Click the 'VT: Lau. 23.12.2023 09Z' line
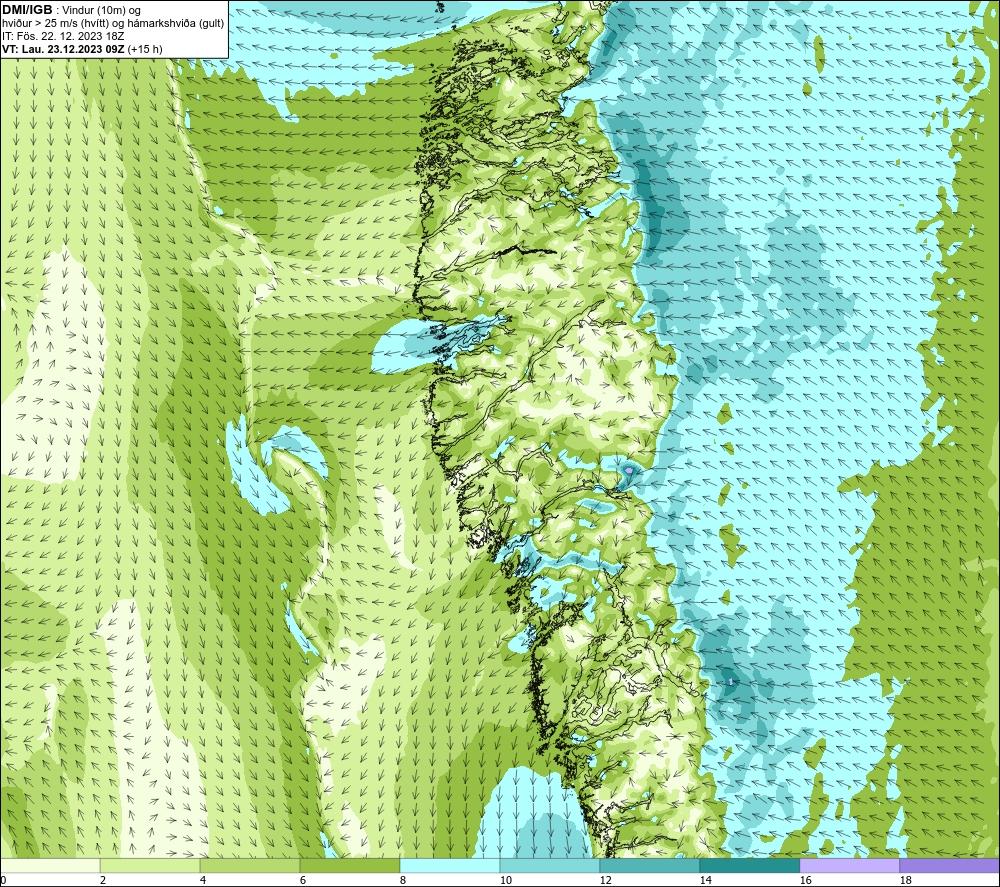The width and height of the screenshot is (1000, 887). click(x=82, y=49)
